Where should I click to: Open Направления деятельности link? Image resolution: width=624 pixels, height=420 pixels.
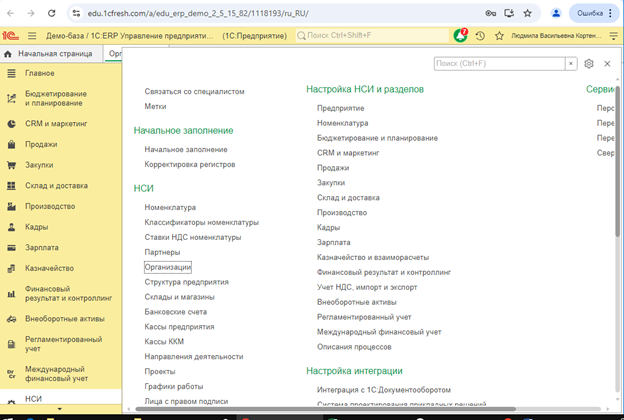[193, 357]
